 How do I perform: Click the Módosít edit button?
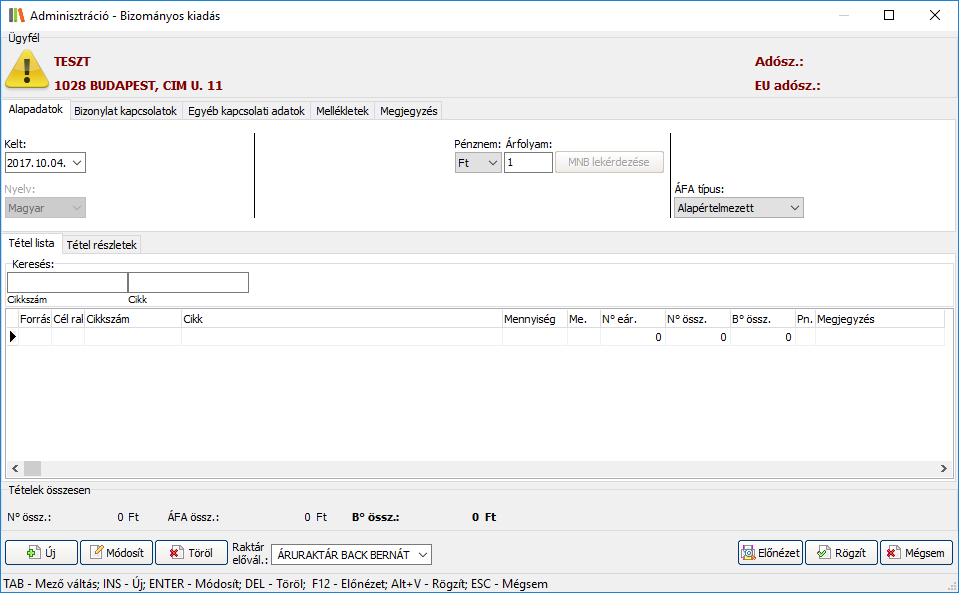point(116,553)
